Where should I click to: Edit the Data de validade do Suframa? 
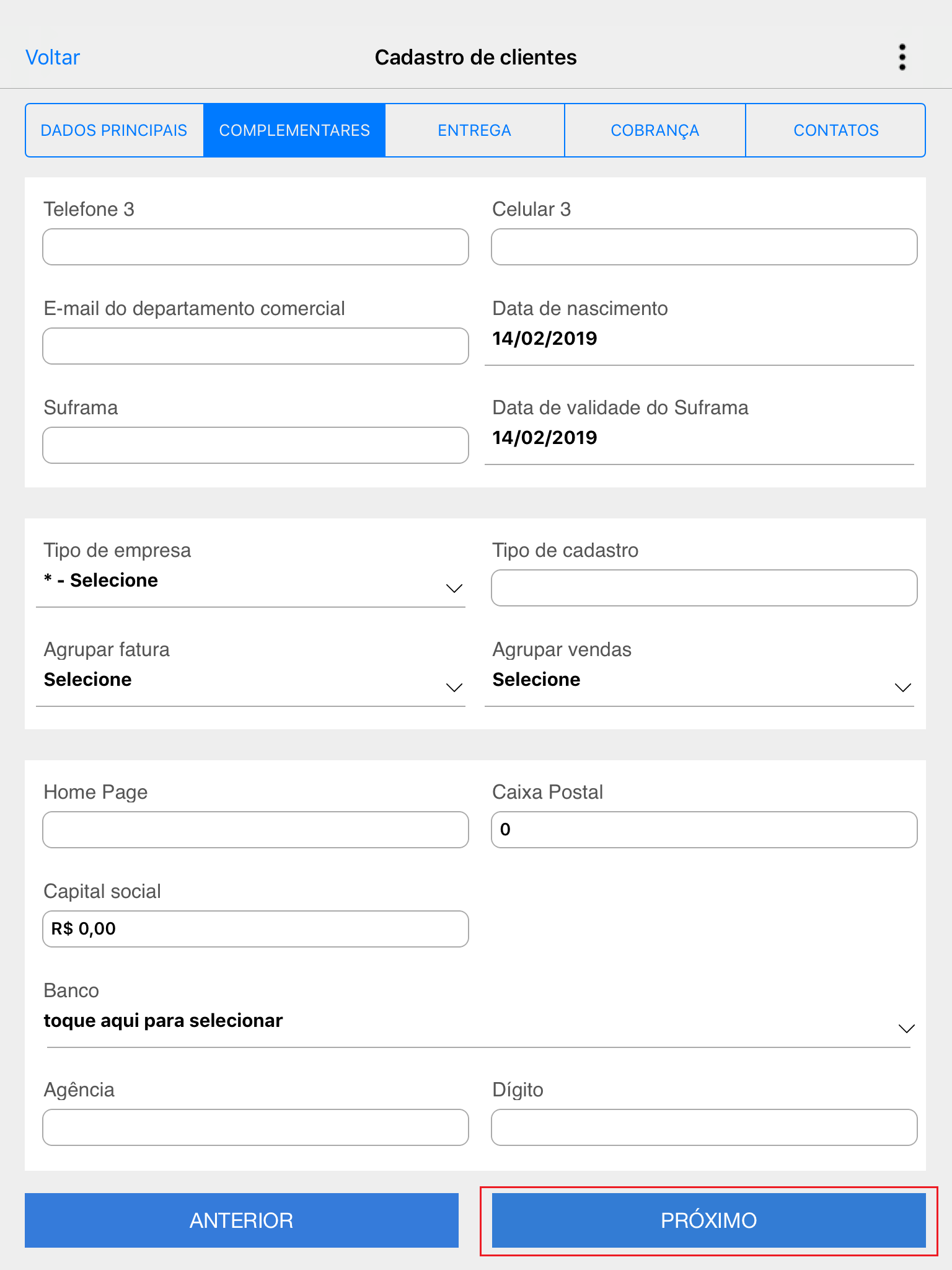pos(699,438)
